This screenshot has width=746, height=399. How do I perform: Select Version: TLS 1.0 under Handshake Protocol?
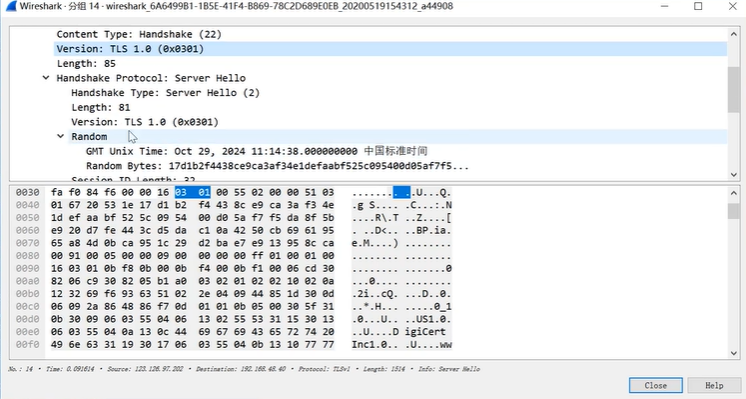[x=145, y=122]
